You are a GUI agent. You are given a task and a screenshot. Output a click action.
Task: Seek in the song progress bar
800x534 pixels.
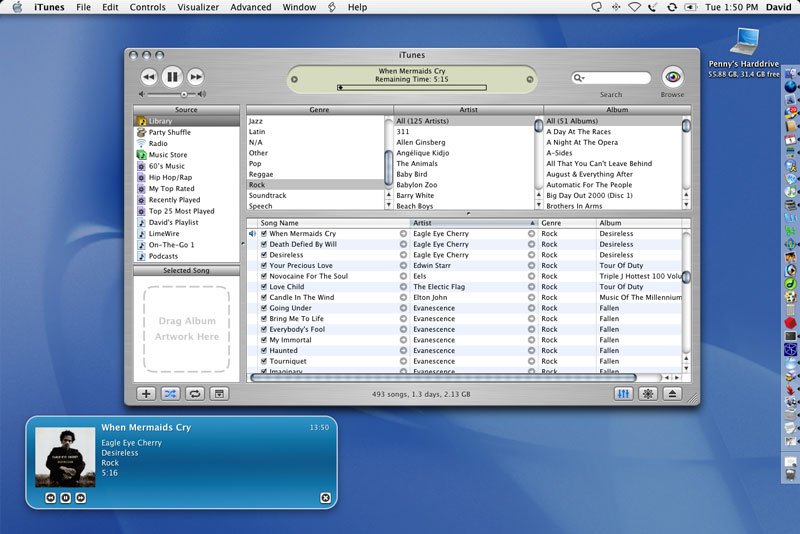412,88
